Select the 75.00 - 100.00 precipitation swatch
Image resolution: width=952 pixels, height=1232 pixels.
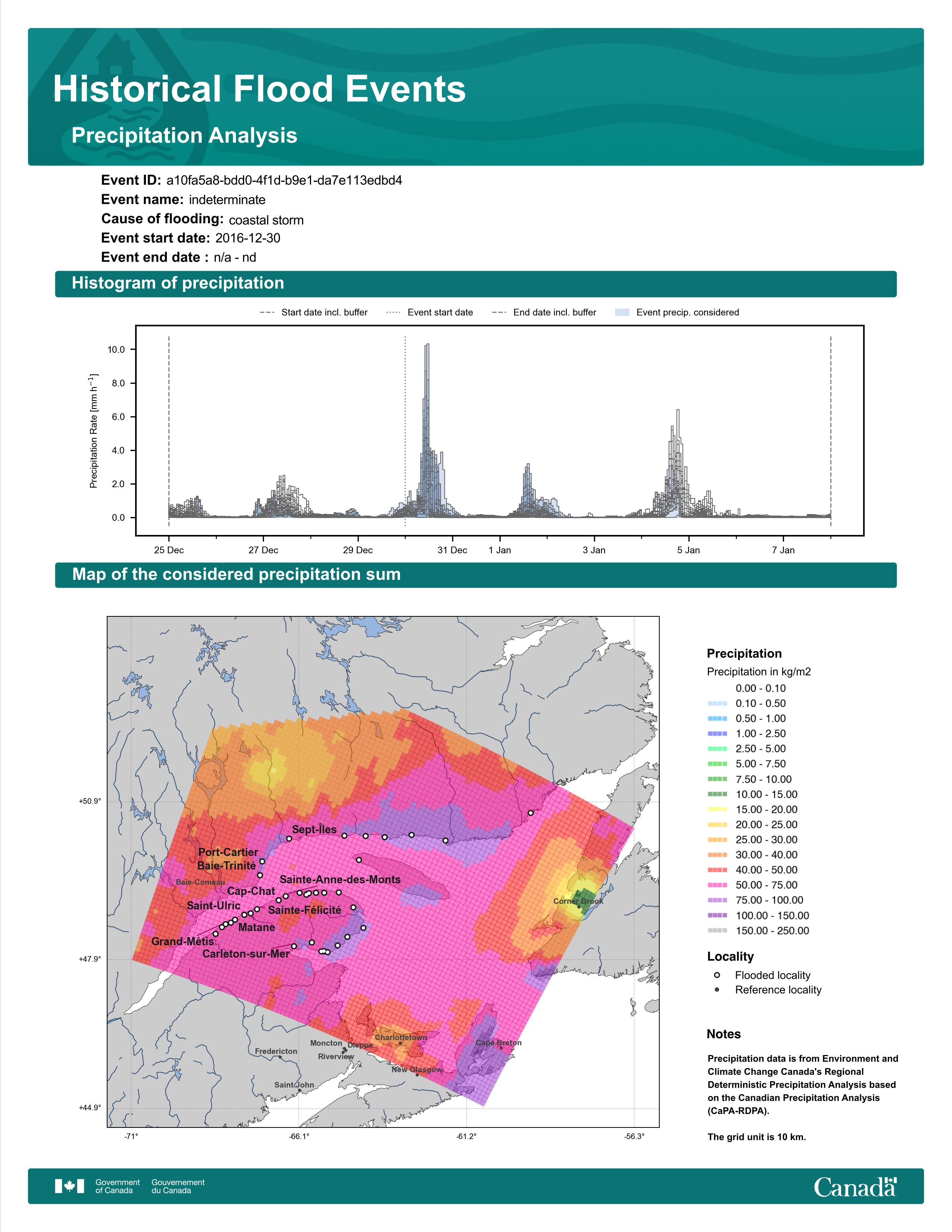point(717,900)
